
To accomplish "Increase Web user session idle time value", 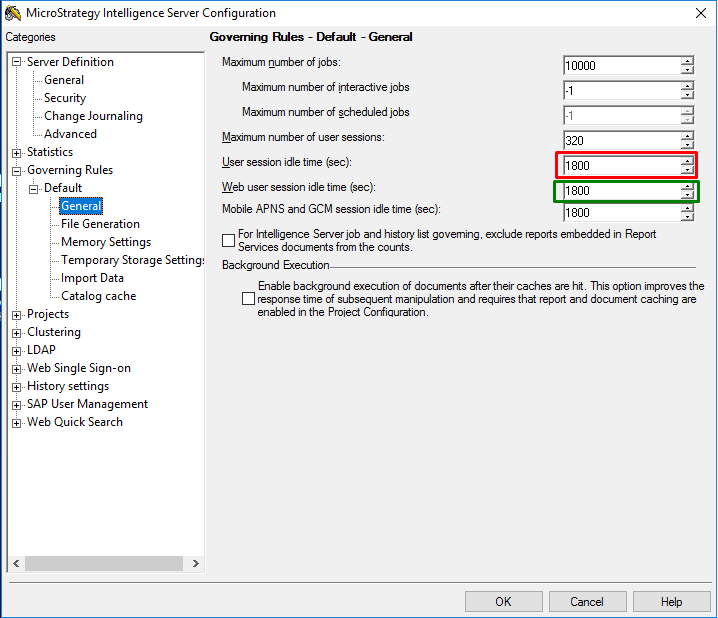I will tap(687, 186).
